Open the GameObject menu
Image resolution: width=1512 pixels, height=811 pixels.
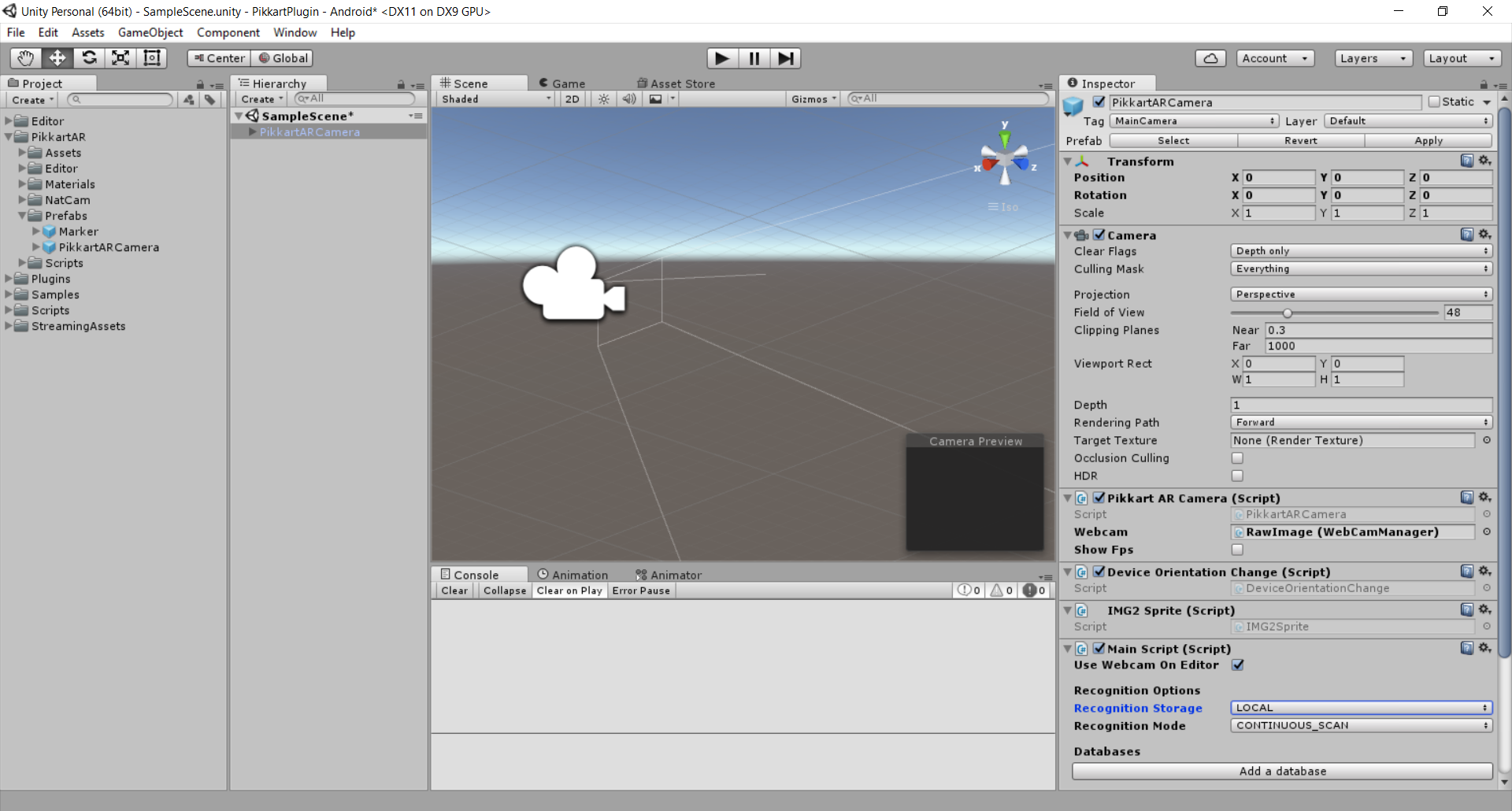point(150,32)
